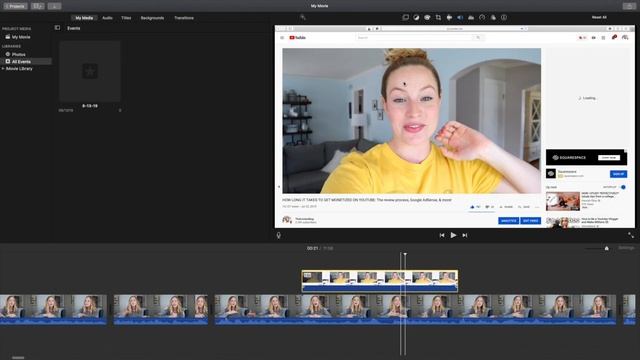Select the 8-13-19 event thumbnail
Image resolution: width=640 pixels, height=360 pixels.
tap(90, 71)
